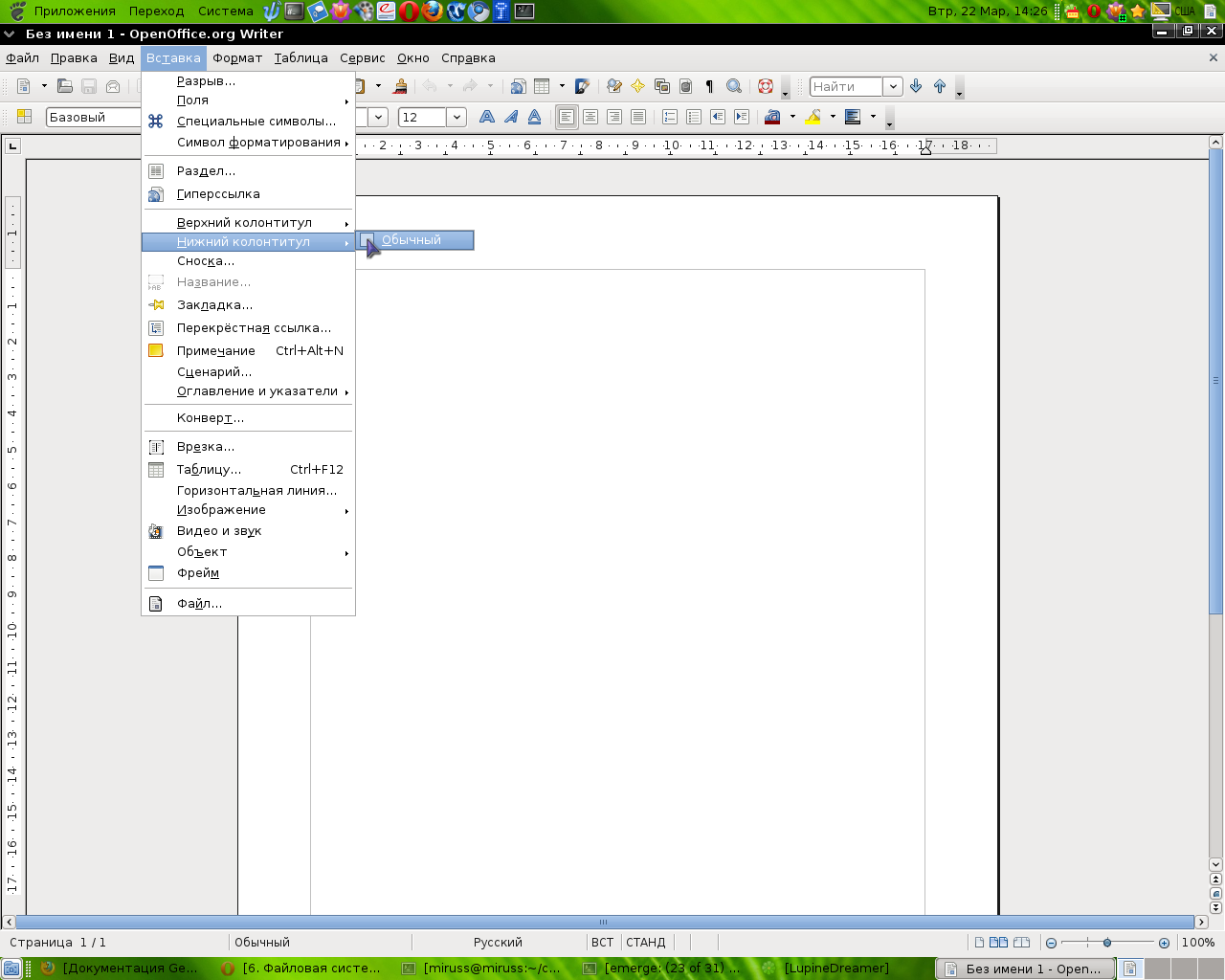This screenshot has height=980, width=1225.
Task: Open the table icon dropdown arrow
Action: click(562, 86)
